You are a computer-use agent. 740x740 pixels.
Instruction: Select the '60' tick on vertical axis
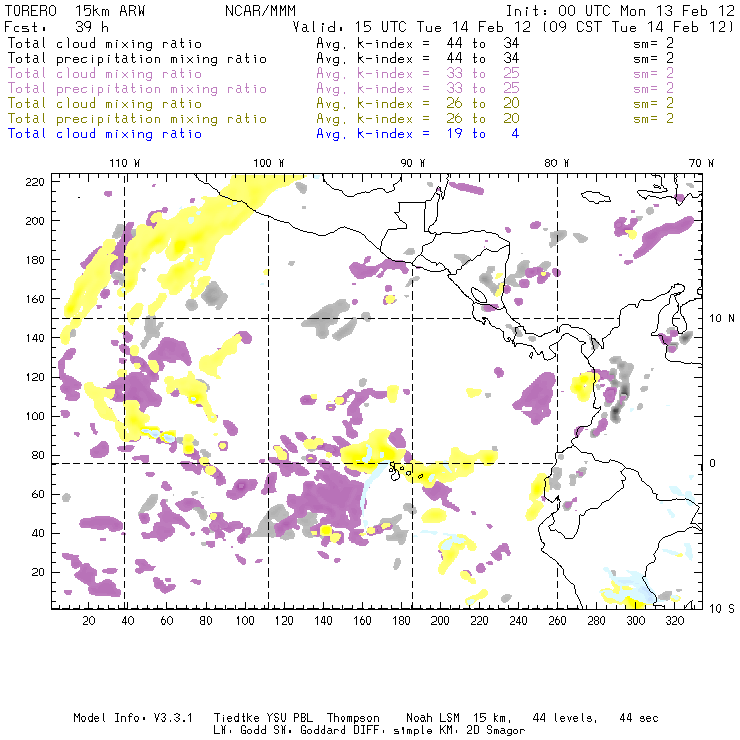38,494
